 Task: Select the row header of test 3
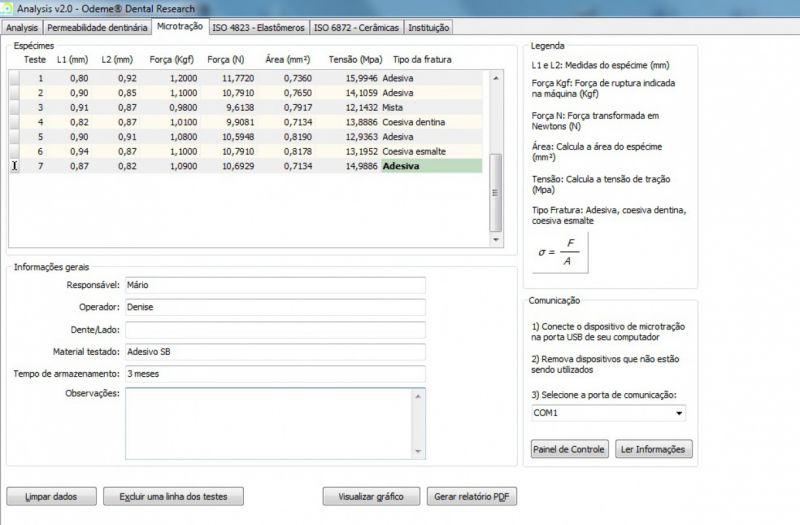[14, 107]
